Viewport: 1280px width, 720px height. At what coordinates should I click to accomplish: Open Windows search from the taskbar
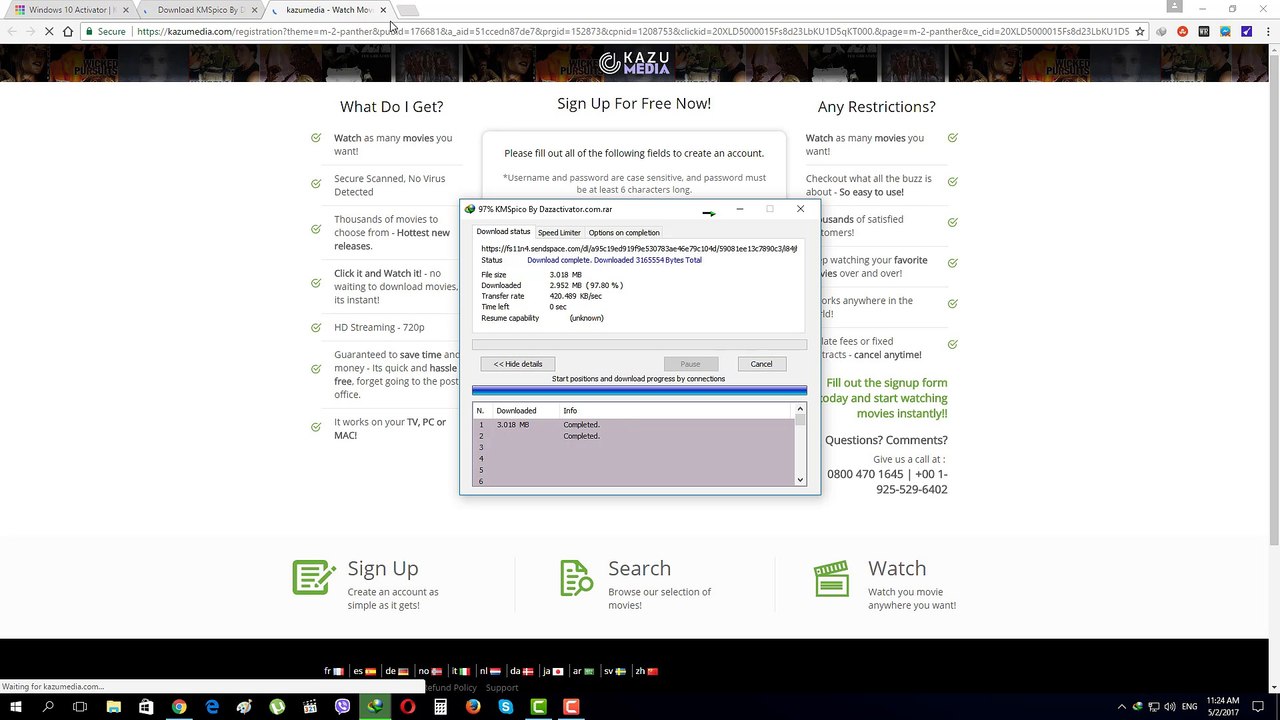48,707
